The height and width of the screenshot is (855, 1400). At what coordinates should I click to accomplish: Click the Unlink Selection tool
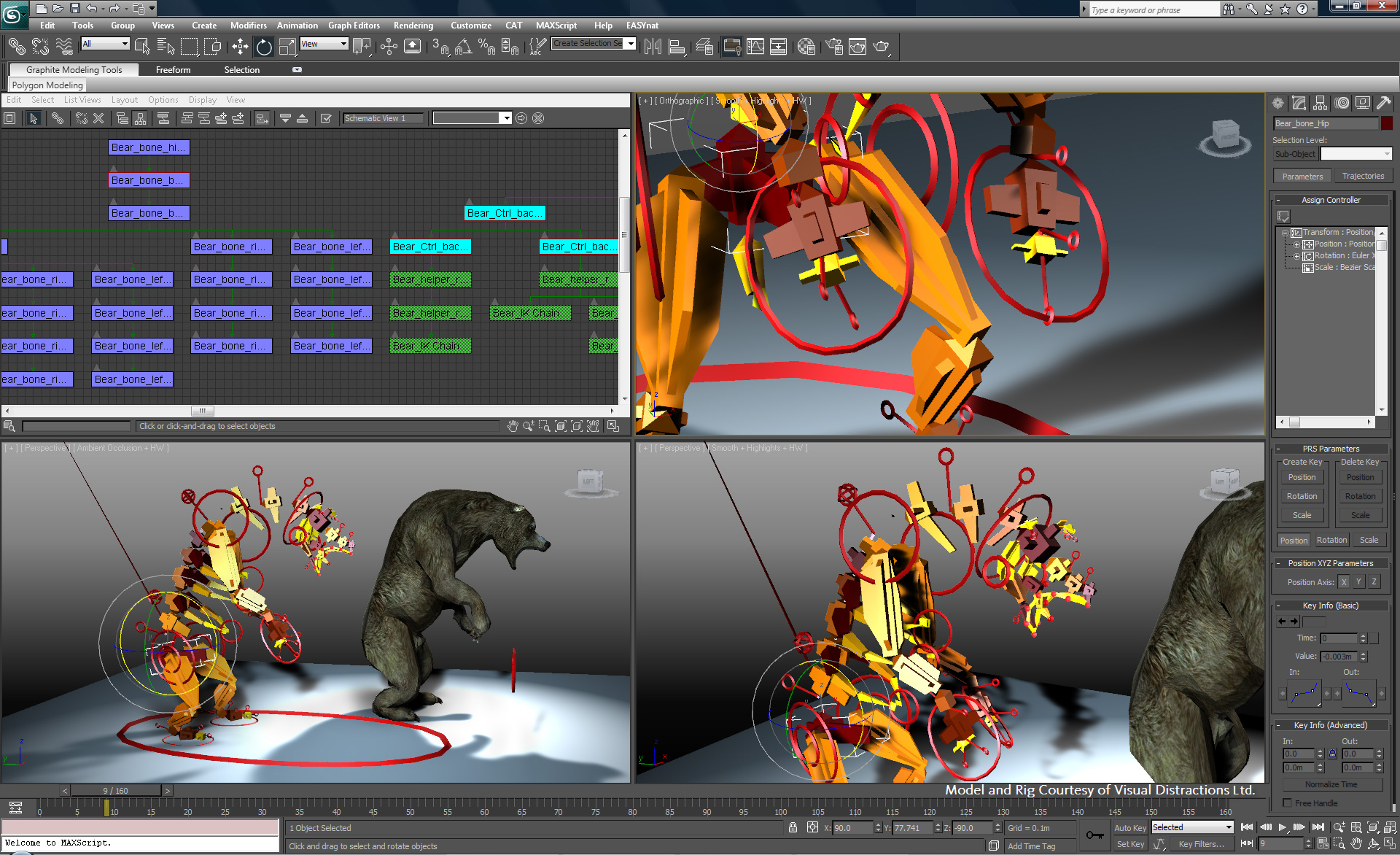pos(40,47)
